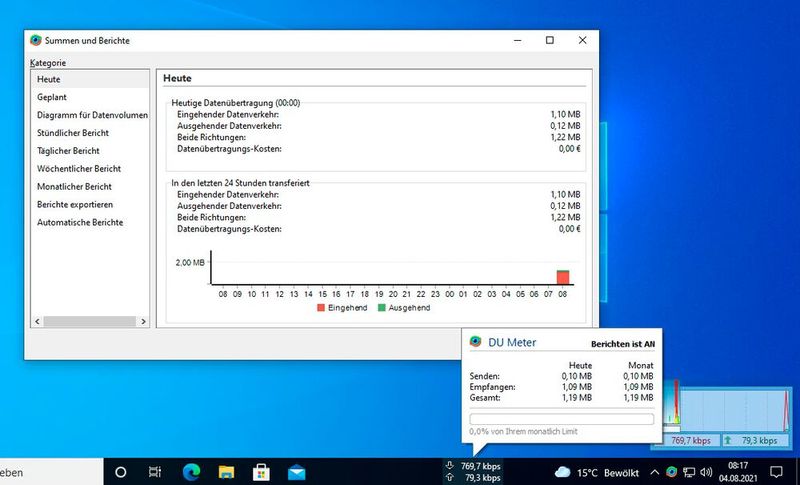Open the notification center icon

[775, 471]
